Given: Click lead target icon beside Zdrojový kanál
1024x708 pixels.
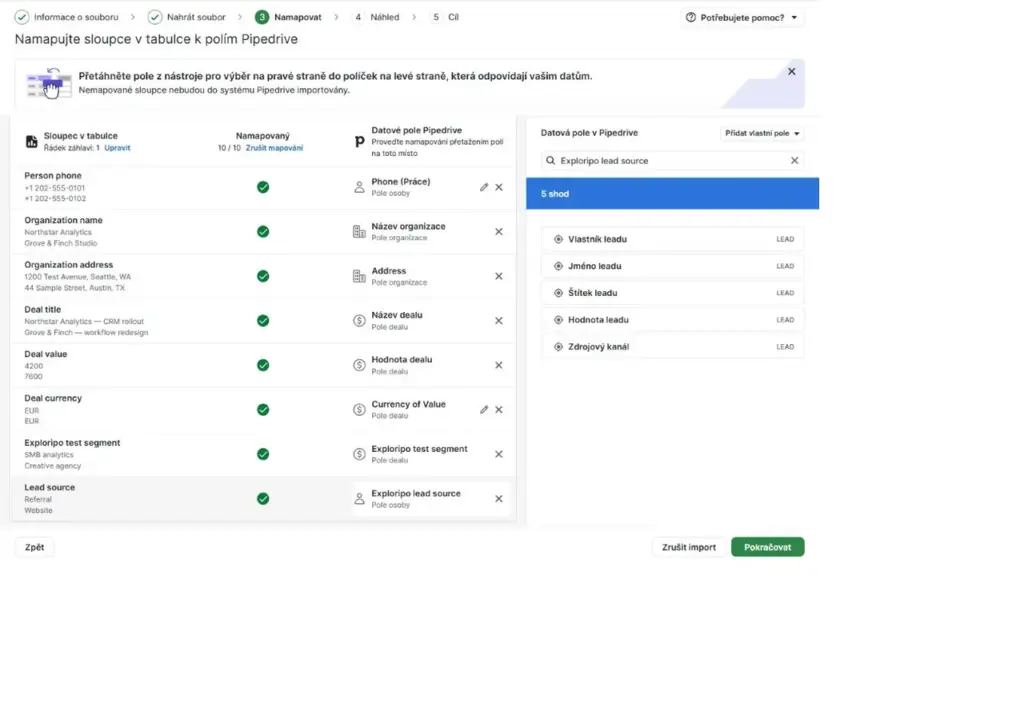Looking at the screenshot, I should (x=558, y=347).
